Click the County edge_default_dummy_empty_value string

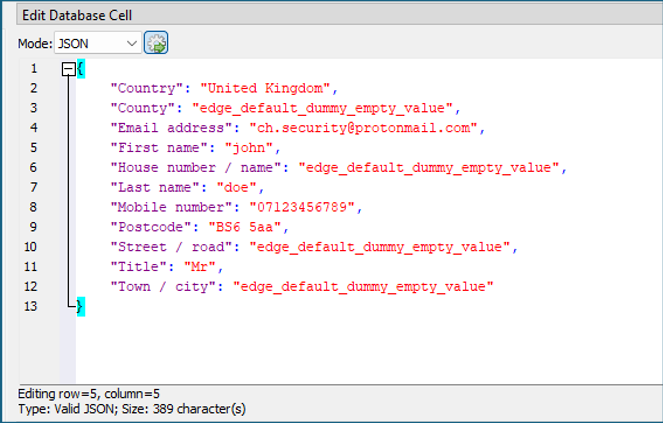point(322,108)
